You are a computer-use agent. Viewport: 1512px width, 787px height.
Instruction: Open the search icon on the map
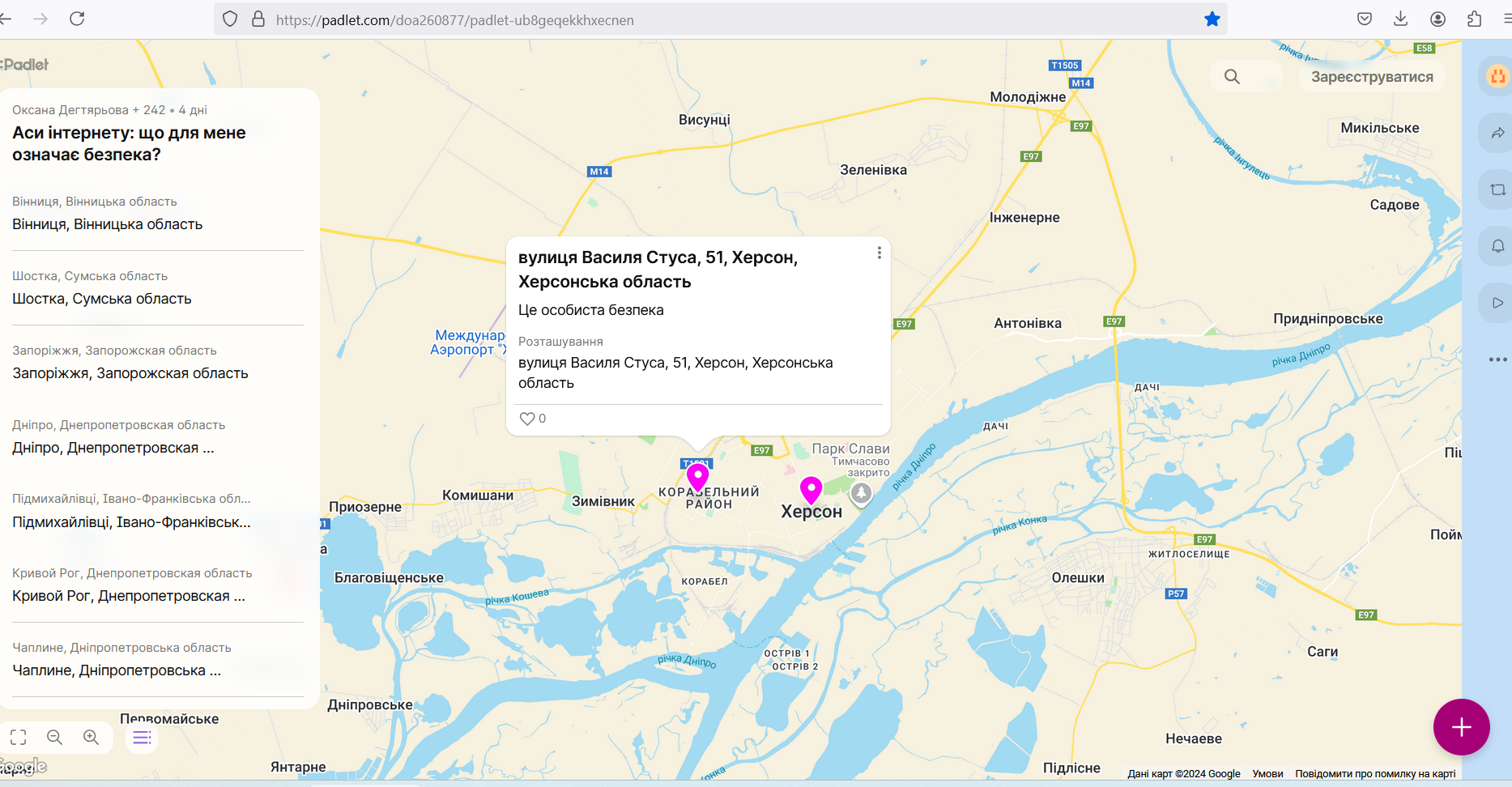click(x=1232, y=77)
